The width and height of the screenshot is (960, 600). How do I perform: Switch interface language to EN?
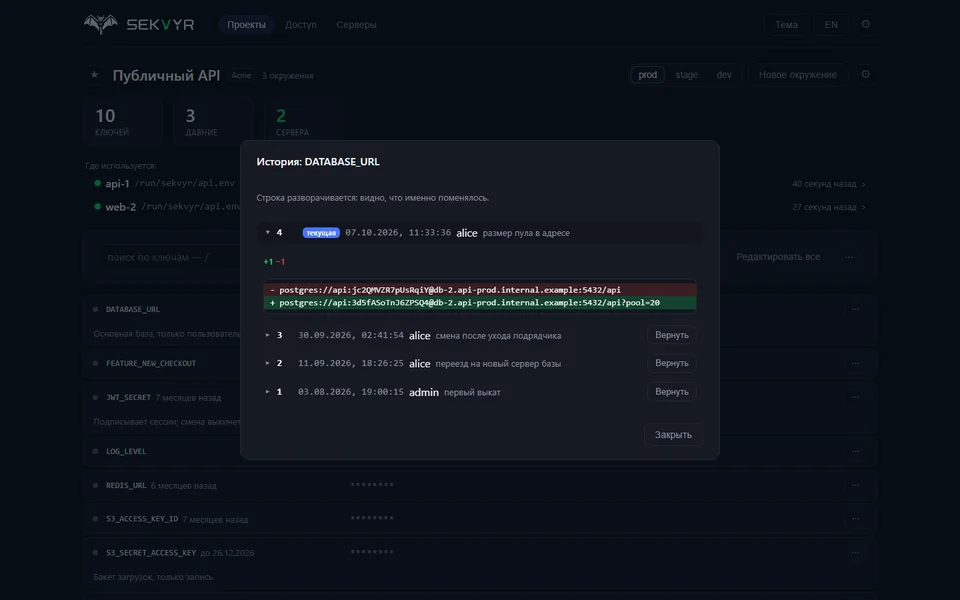pos(831,24)
